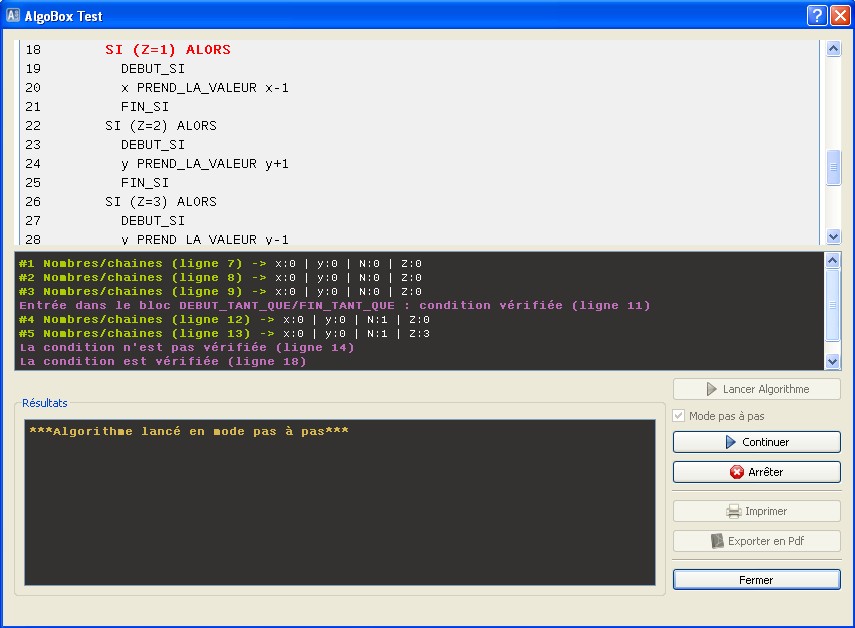Click trace entry #2 (ligne 8)
This screenshot has width=855, height=628.
click(x=220, y=277)
